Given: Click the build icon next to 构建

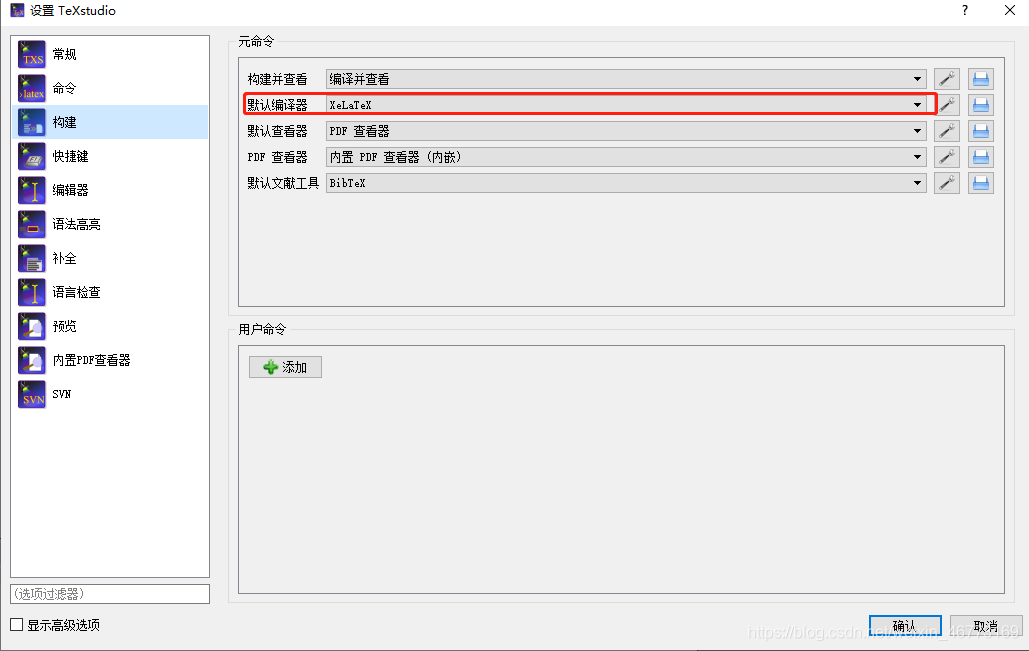Looking at the screenshot, I should click(32, 123).
